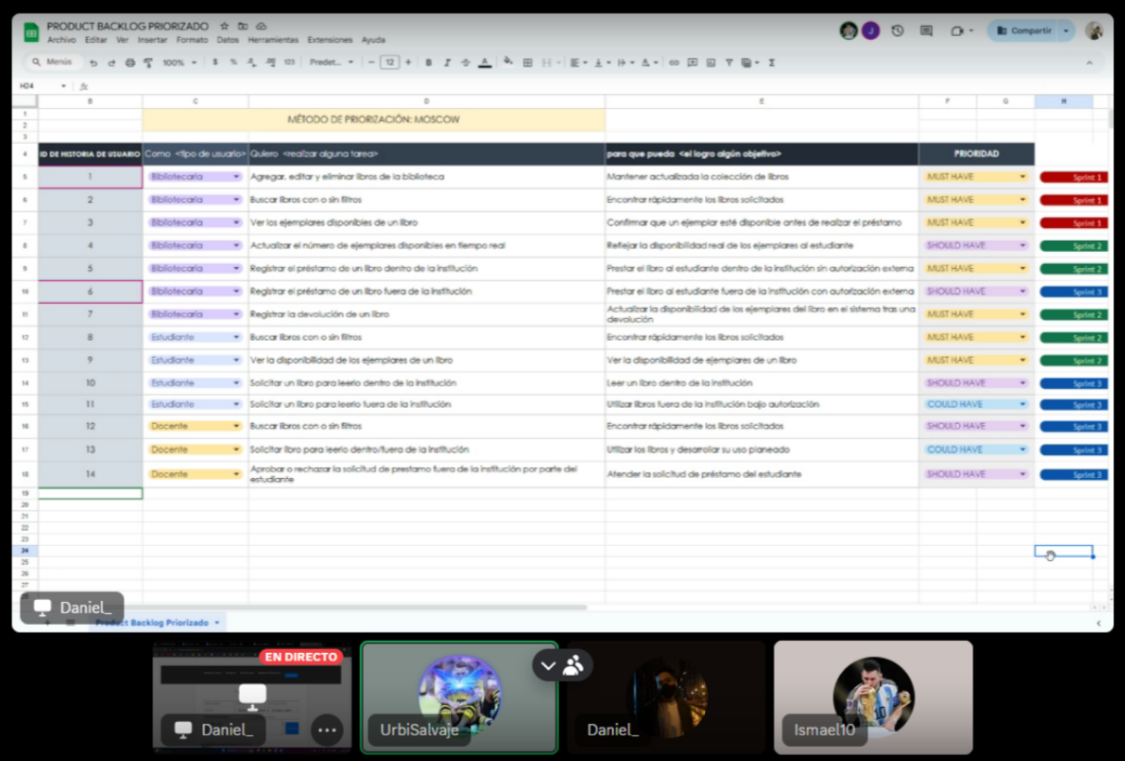This screenshot has height=761, width=1125.
Task: Open the Extensiones menu
Action: pyautogui.click(x=329, y=40)
